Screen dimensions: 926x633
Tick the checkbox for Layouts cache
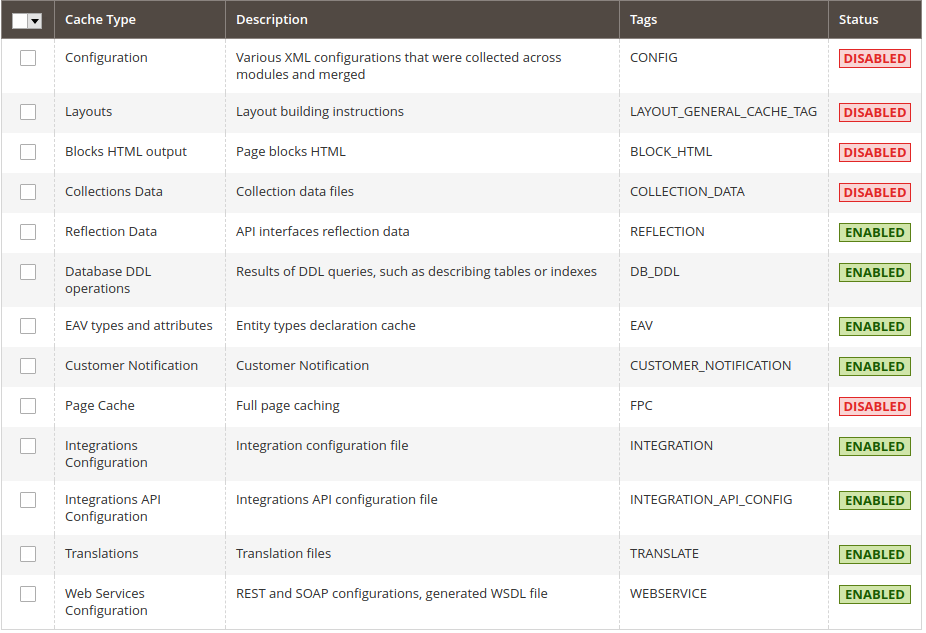tap(28, 112)
